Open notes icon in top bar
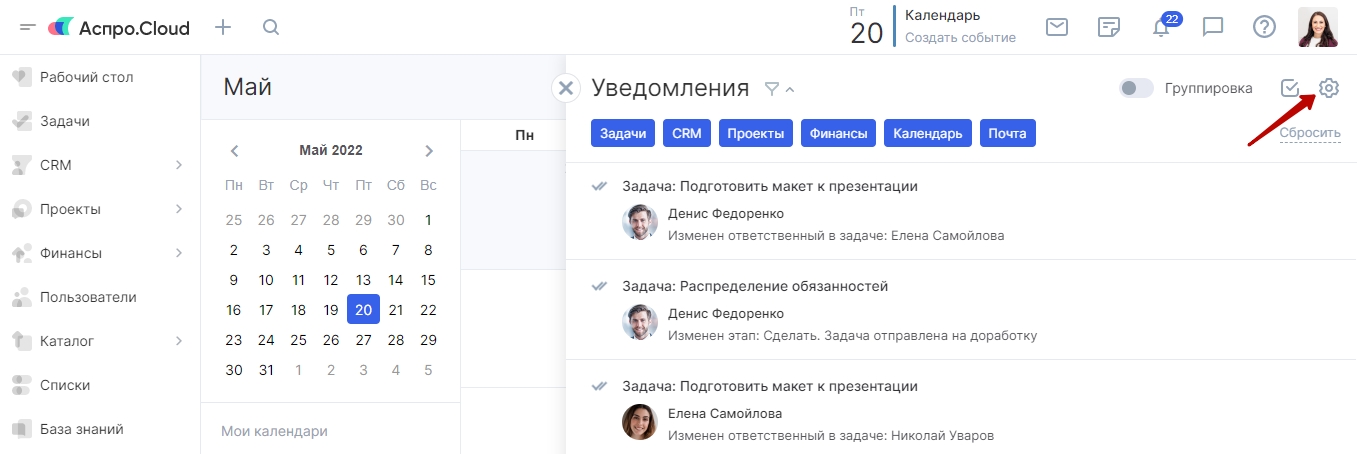The width and height of the screenshot is (1357, 454). coord(1108,27)
